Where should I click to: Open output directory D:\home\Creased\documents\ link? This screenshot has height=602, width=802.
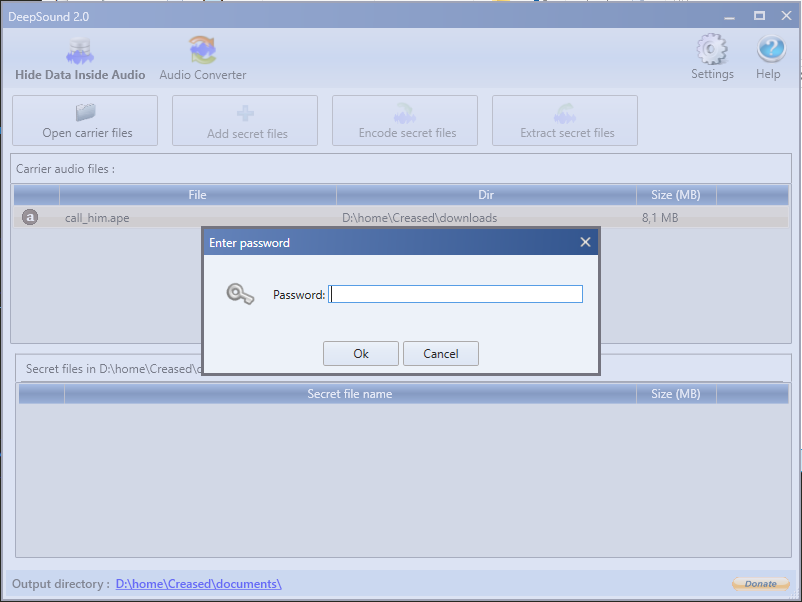(x=198, y=584)
